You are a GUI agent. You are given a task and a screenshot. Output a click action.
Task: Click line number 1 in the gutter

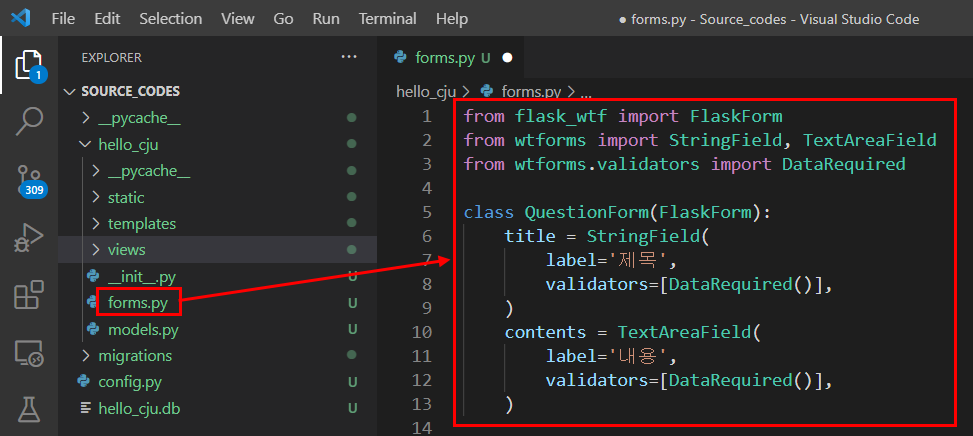pos(426,117)
